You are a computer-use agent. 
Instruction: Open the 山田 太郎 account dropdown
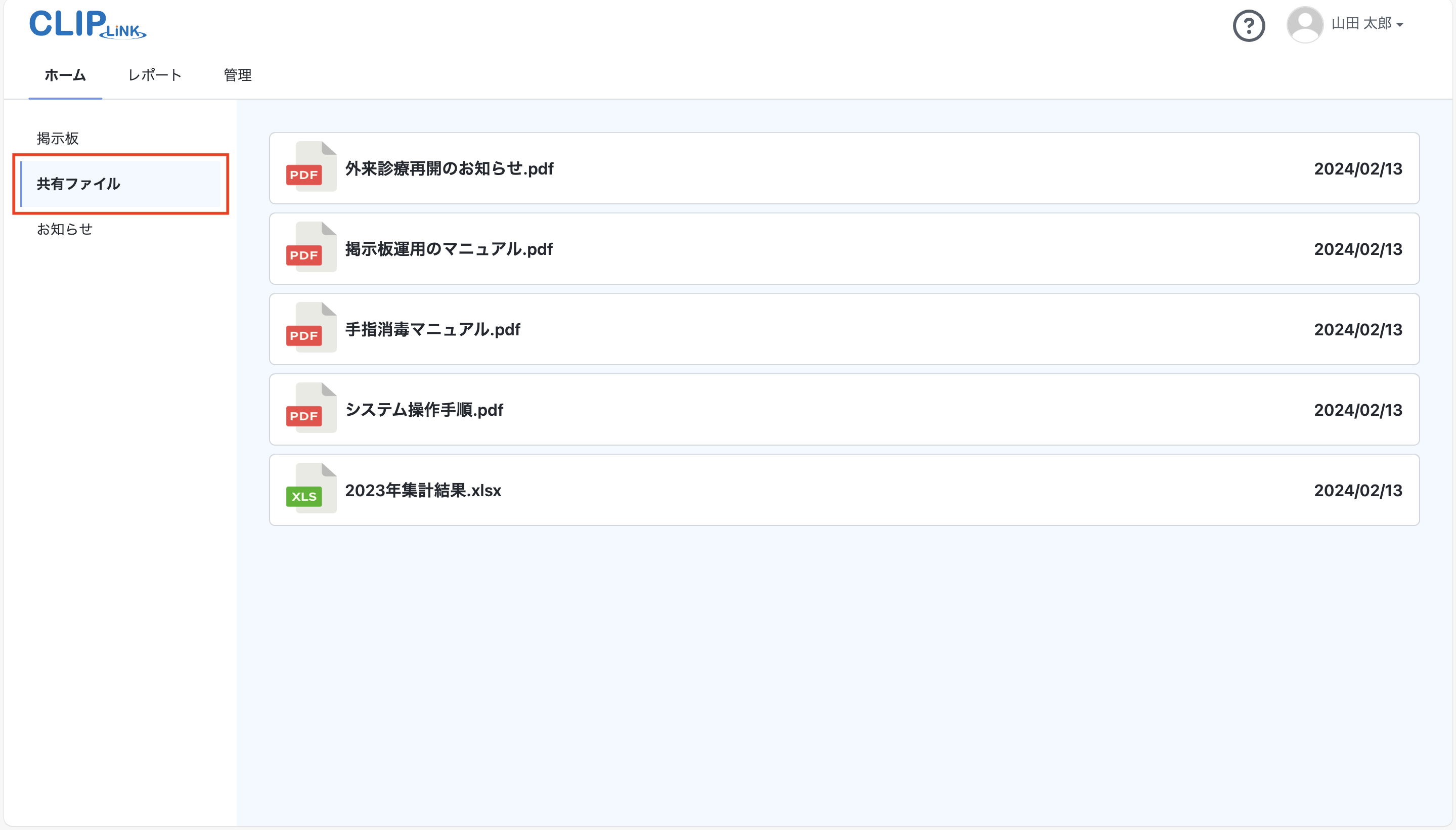(x=1362, y=24)
